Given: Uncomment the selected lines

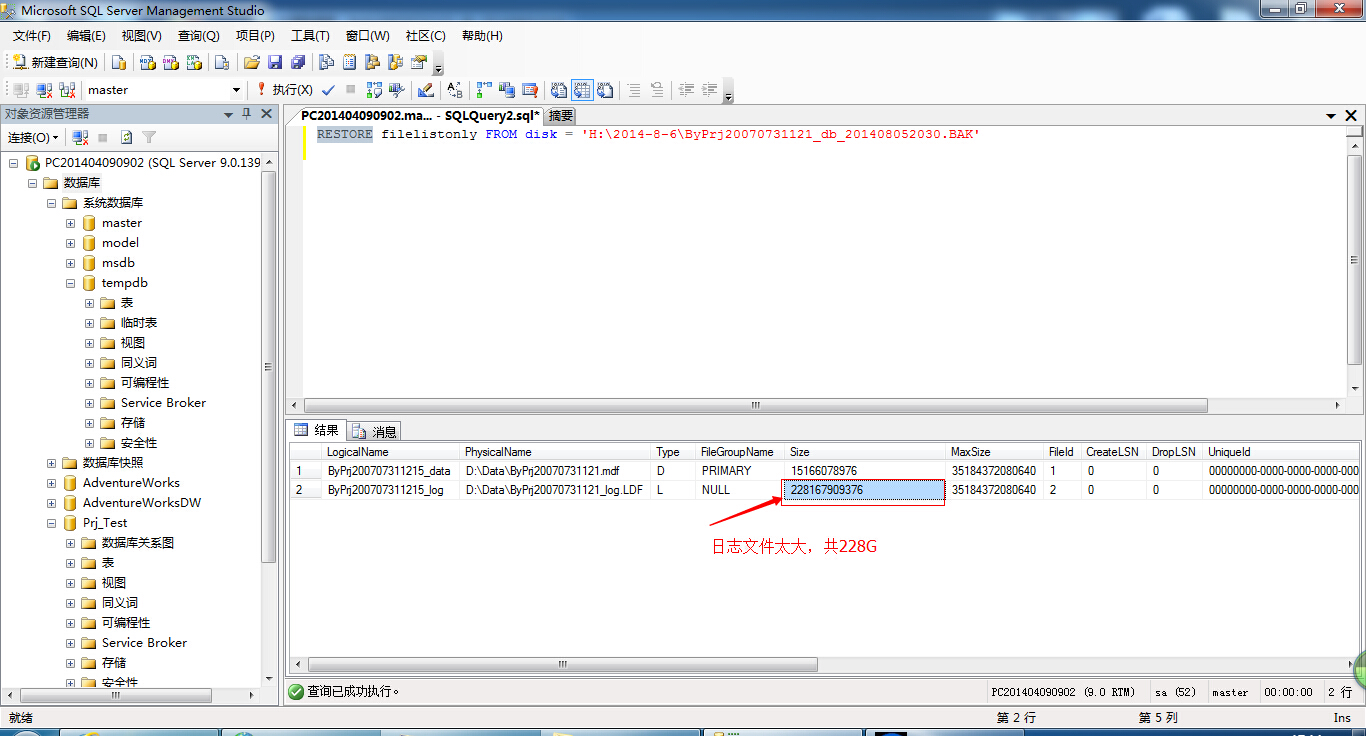Looking at the screenshot, I should (x=657, y=90).
